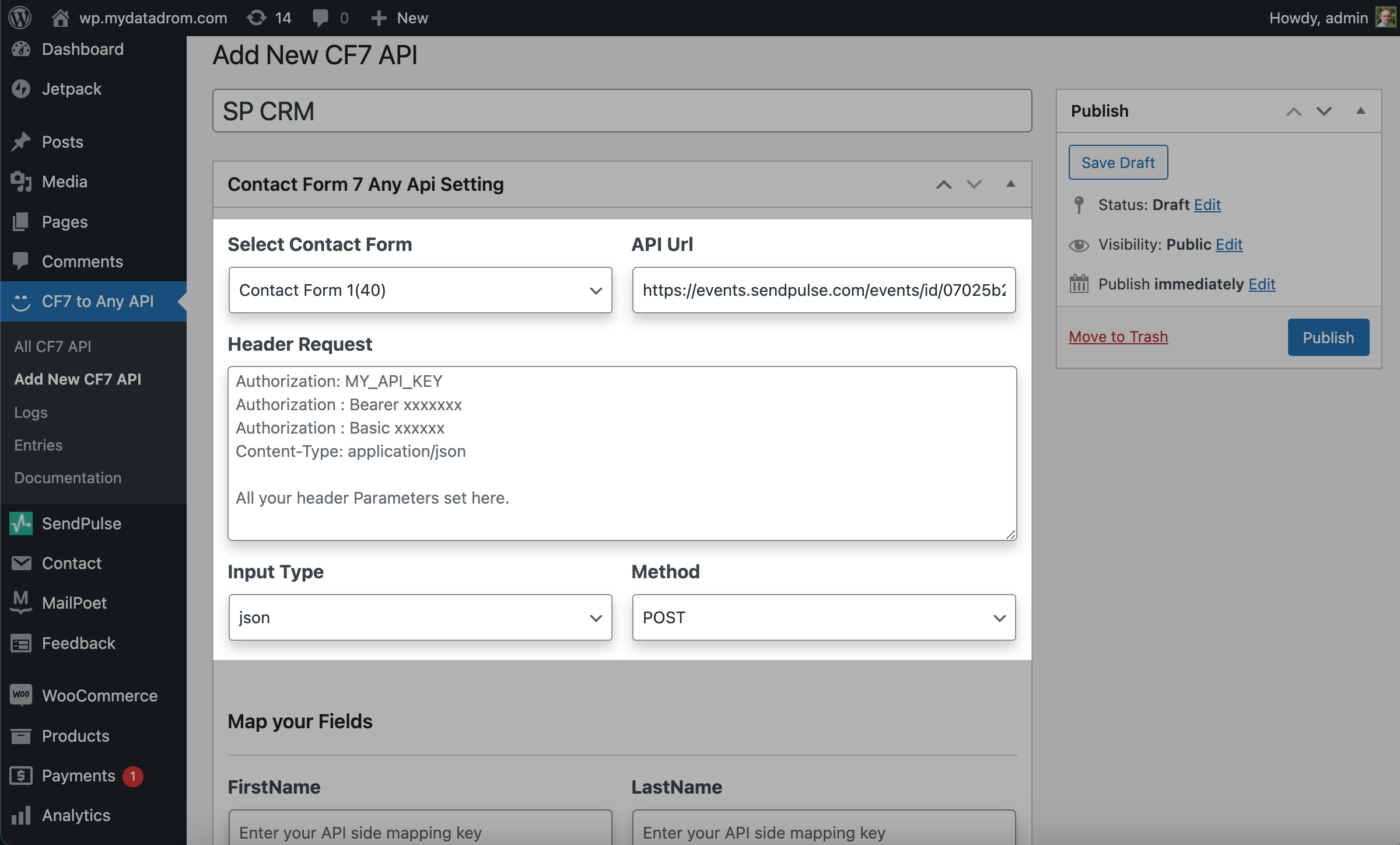Click the LastName mapping key field
The image size is (1400, 845).
pyautogui.click(x=824, y=827)
